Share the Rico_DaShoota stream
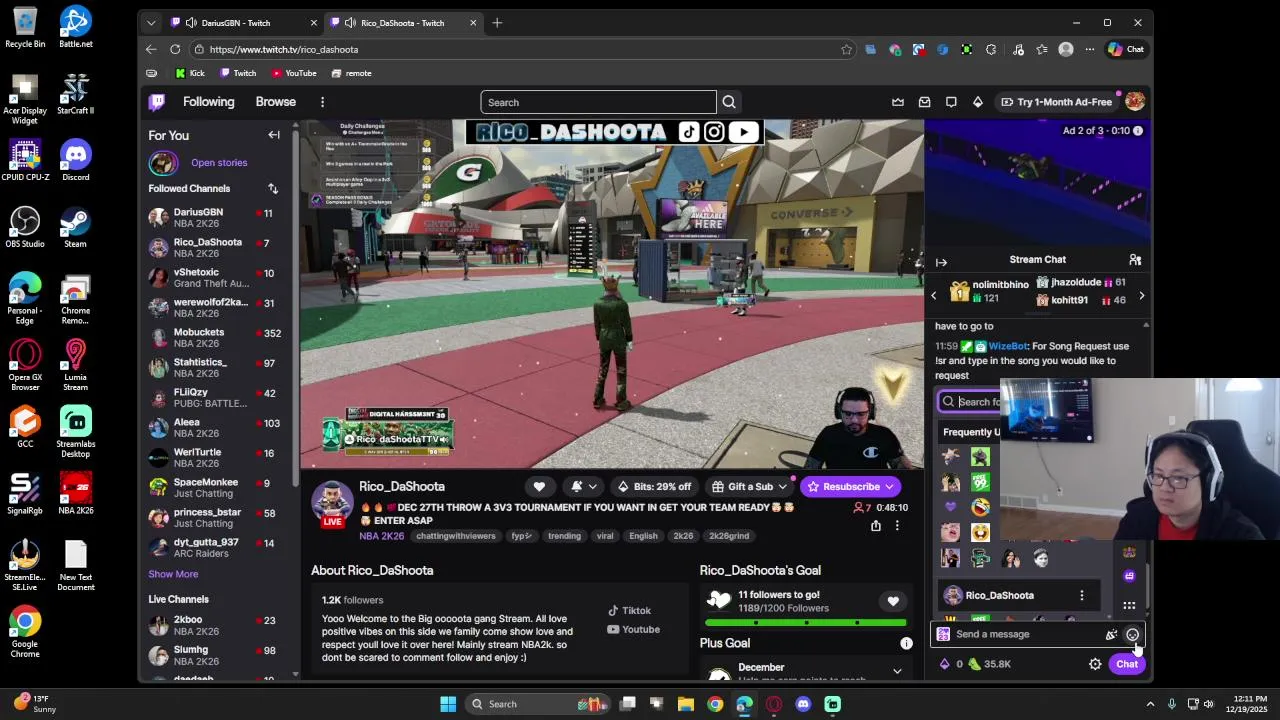The width and height of the screenshot is (1280, 720). 876,526
